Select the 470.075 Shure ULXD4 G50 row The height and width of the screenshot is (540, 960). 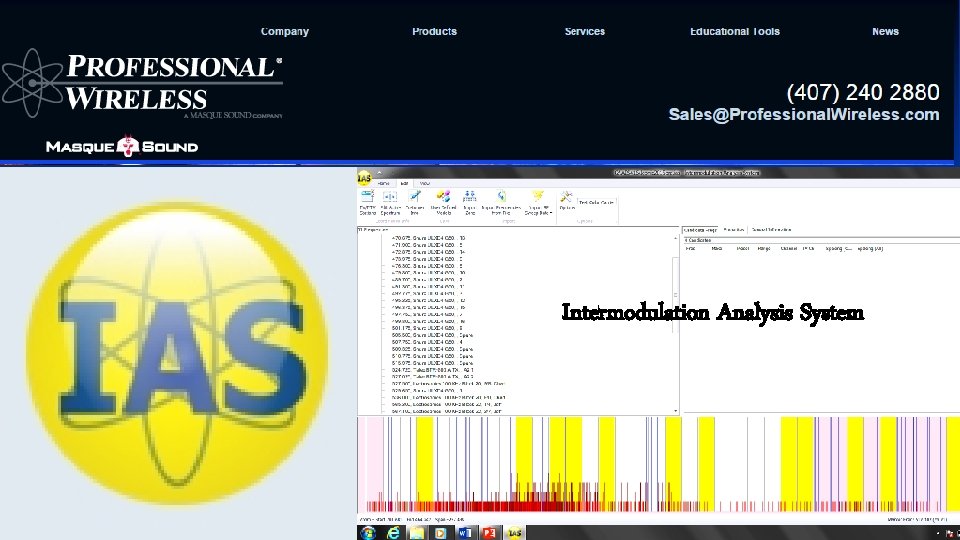(x=429, y=238)
